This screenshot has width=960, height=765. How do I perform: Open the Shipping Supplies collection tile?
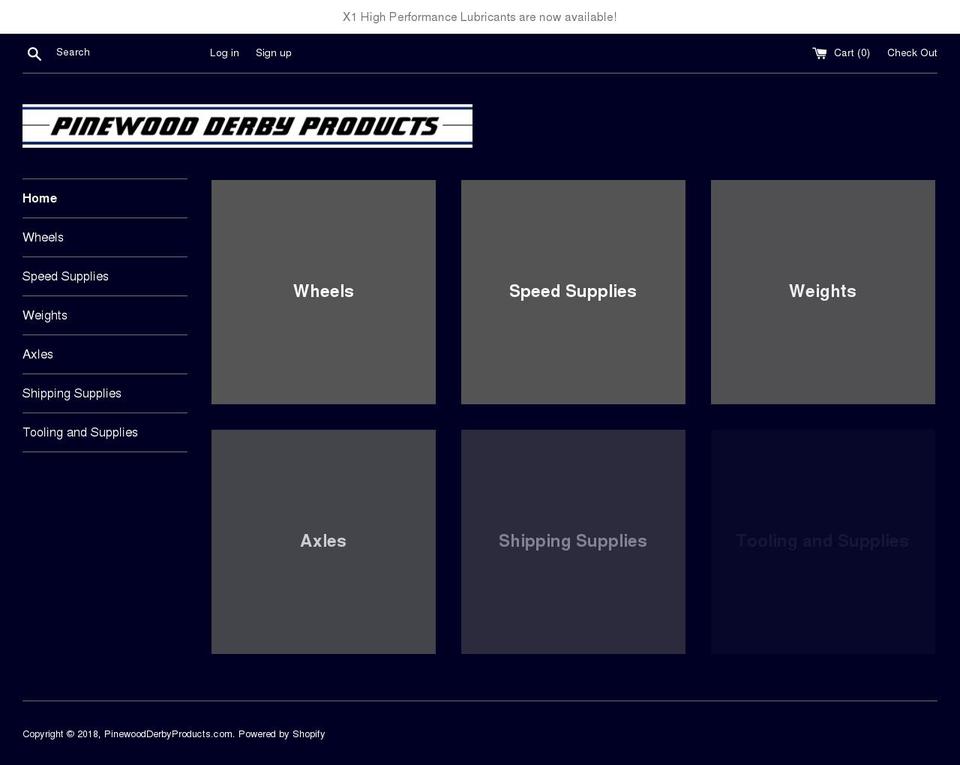(573, 542)
